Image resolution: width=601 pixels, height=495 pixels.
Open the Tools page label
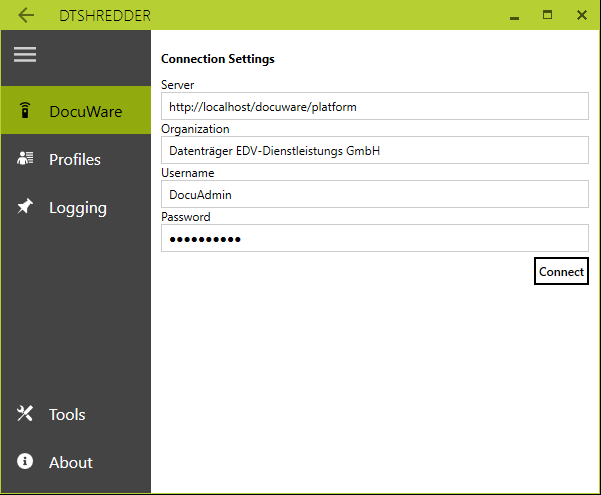pos(67,414)
